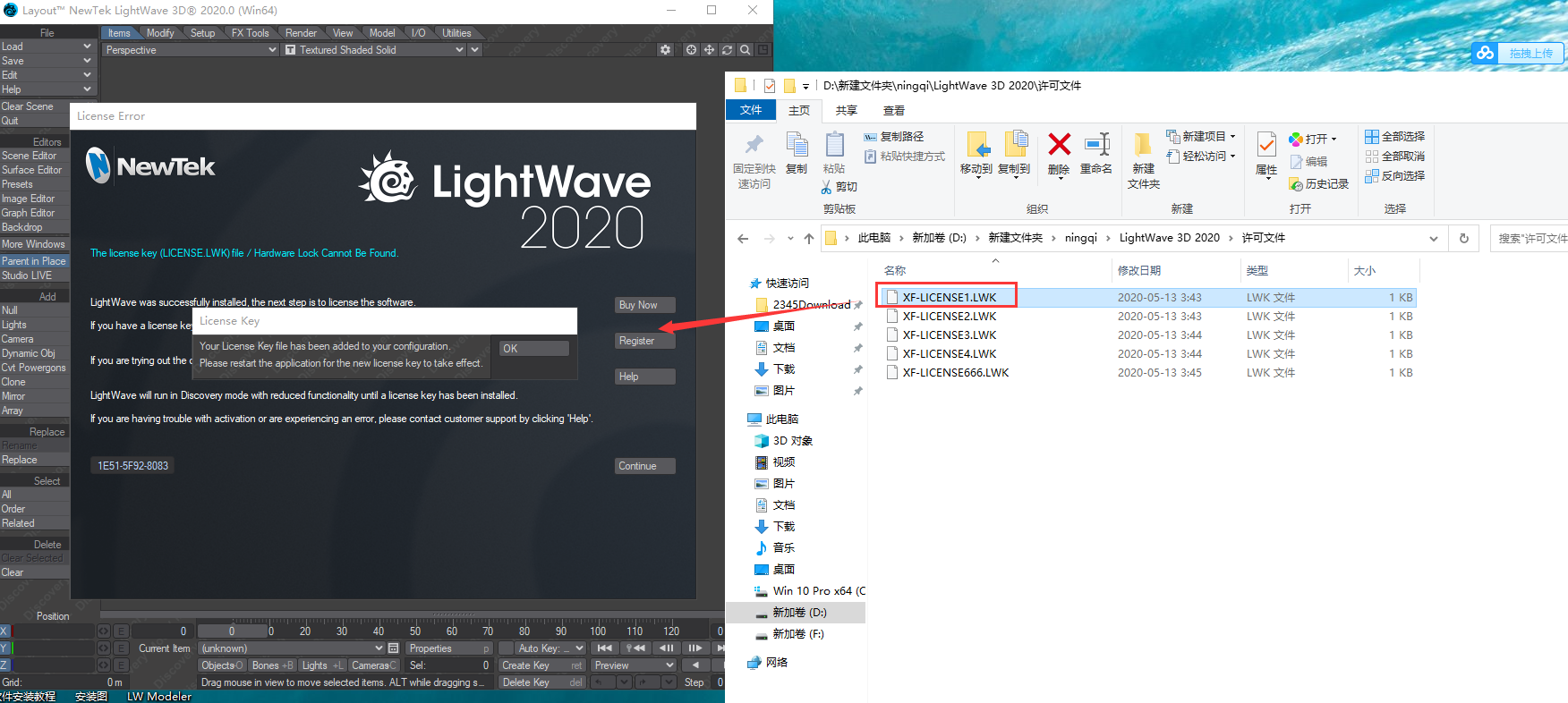This screenshot has height=703, width=1568.
Task: Toggle Bones selection mode button
Action: [x=272, y=665]
